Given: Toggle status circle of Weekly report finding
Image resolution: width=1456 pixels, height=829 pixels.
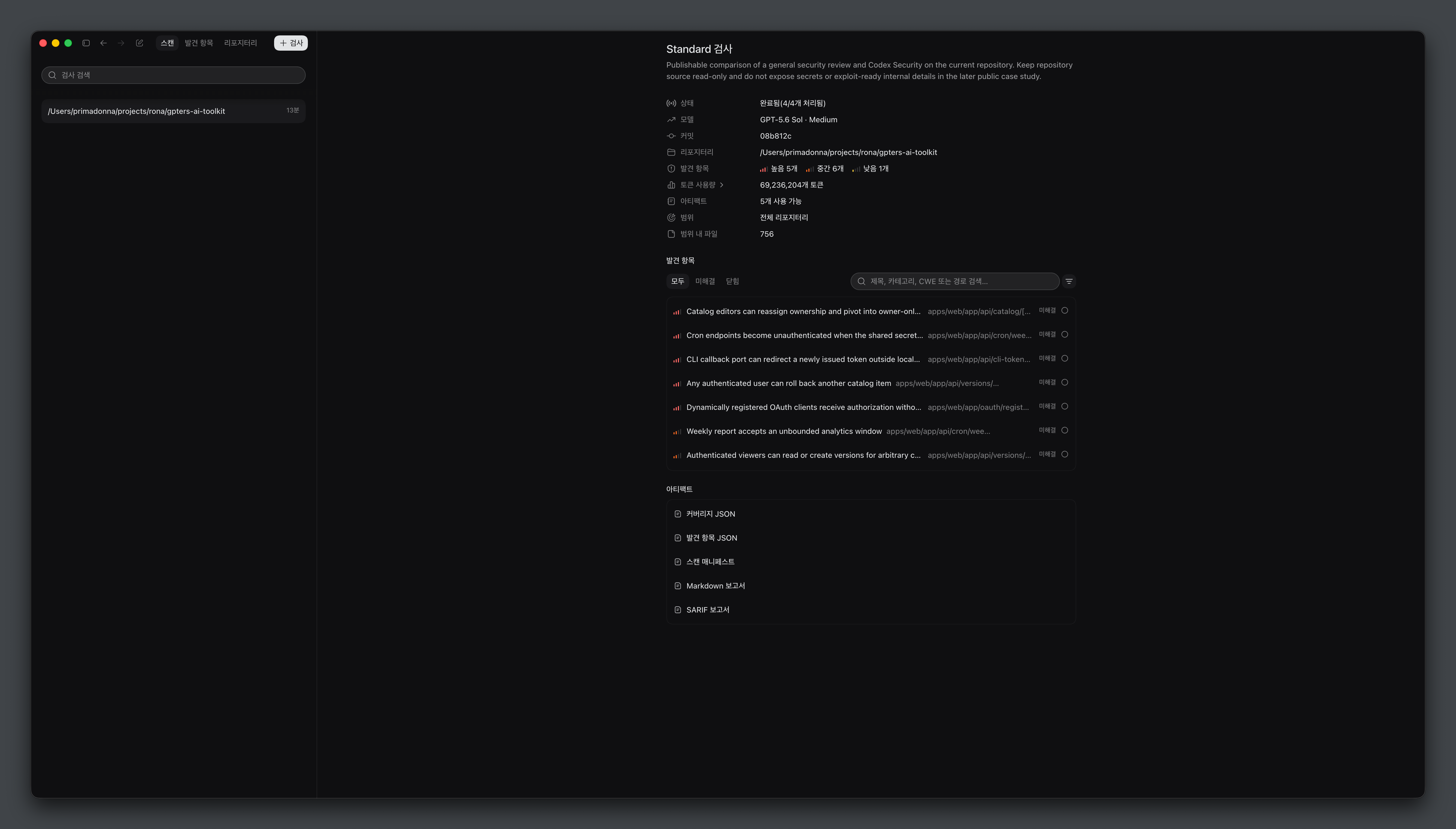Looking at the screenshot, I should [1064, 431].
